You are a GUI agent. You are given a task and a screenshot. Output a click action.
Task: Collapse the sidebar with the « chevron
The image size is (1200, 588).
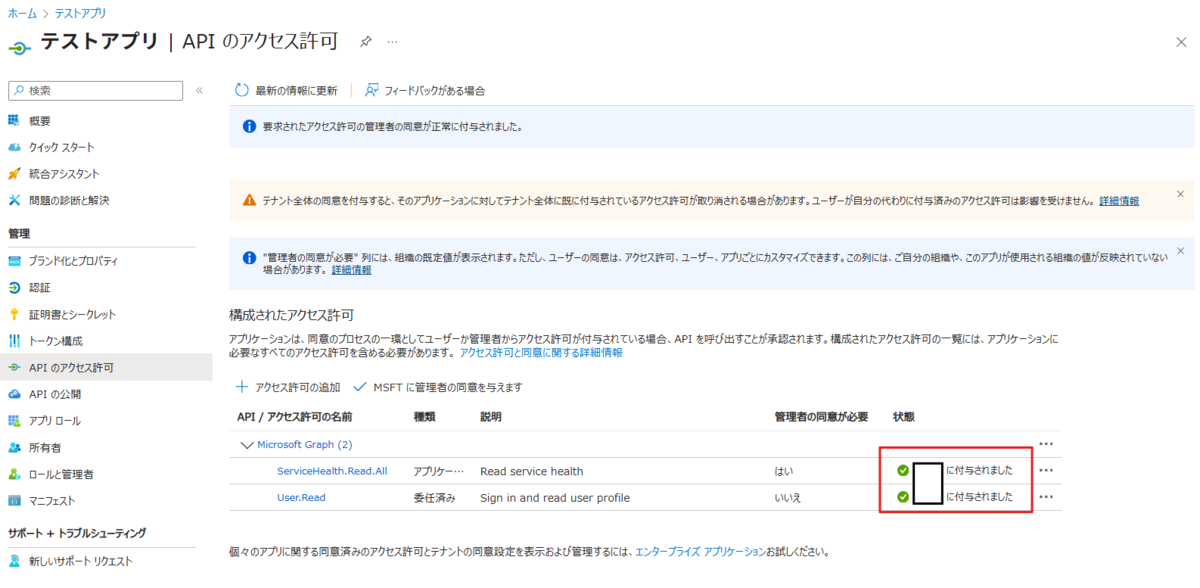click(x=198, y=88)
